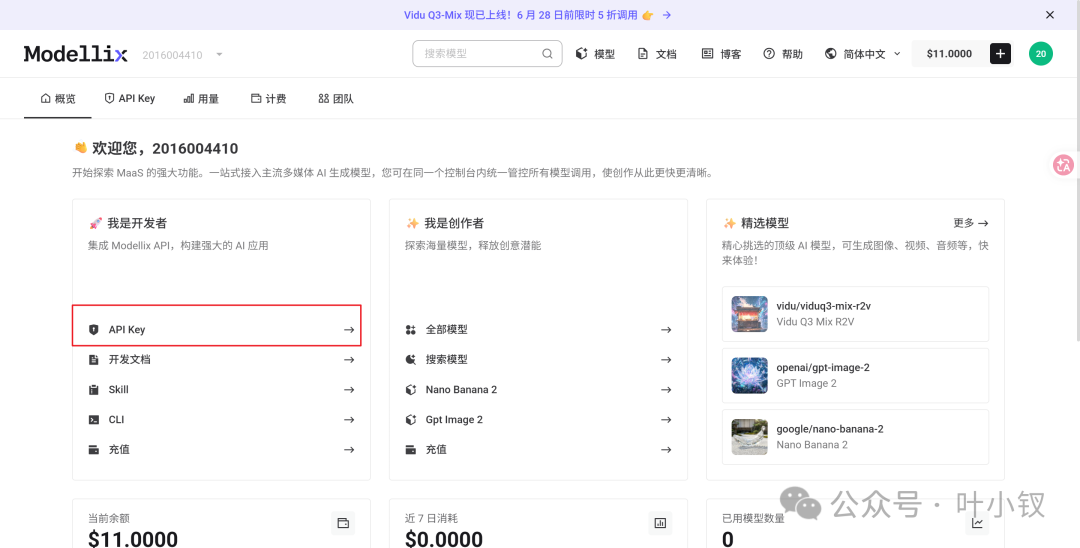This screenshot has width=1080, height=548.
Task: Open Nano Banana 2 in creator card
Action: click(539, 390)
